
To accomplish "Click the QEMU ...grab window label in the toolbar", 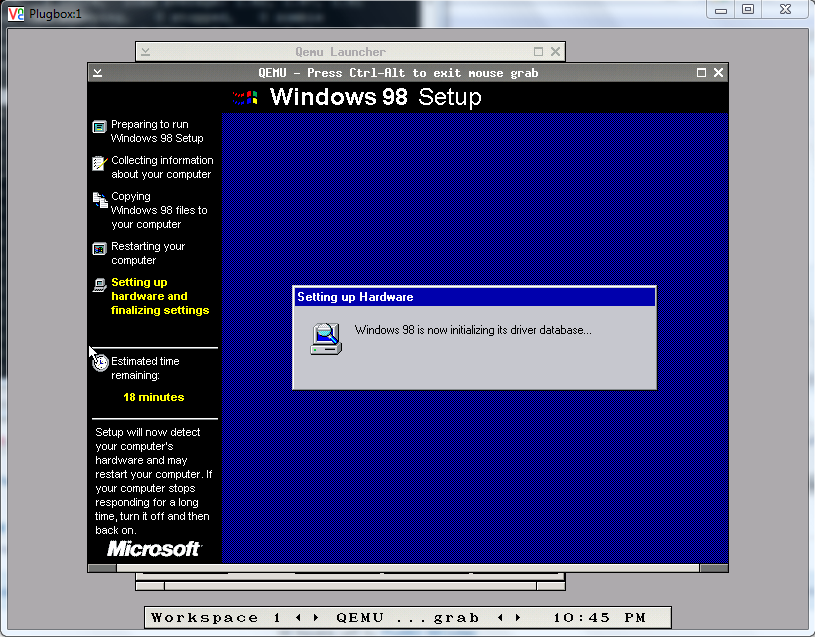I will [407, 618].
